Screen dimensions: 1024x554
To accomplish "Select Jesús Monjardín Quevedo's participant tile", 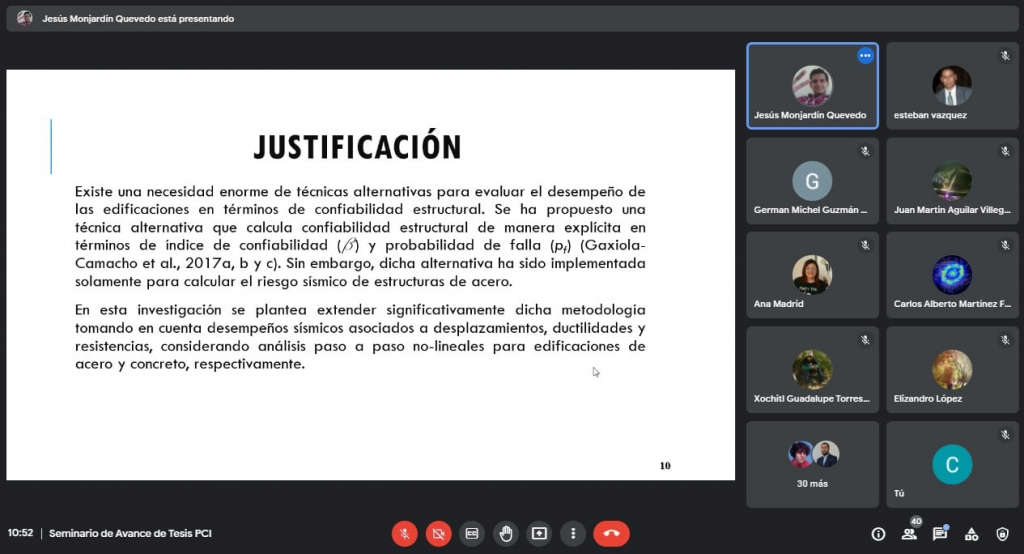I will (812, 86).
